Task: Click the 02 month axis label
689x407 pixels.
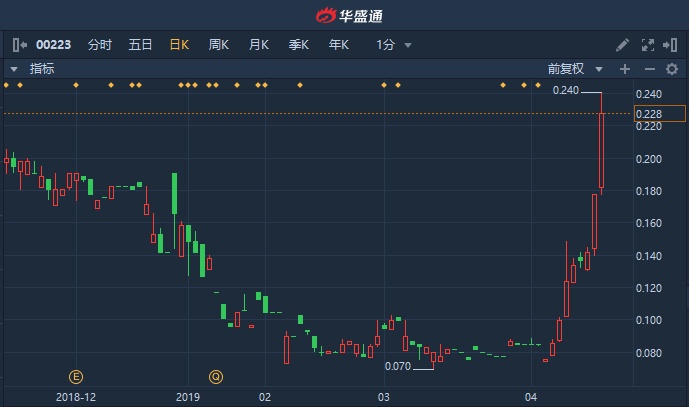Action: (x=265, y=397)
